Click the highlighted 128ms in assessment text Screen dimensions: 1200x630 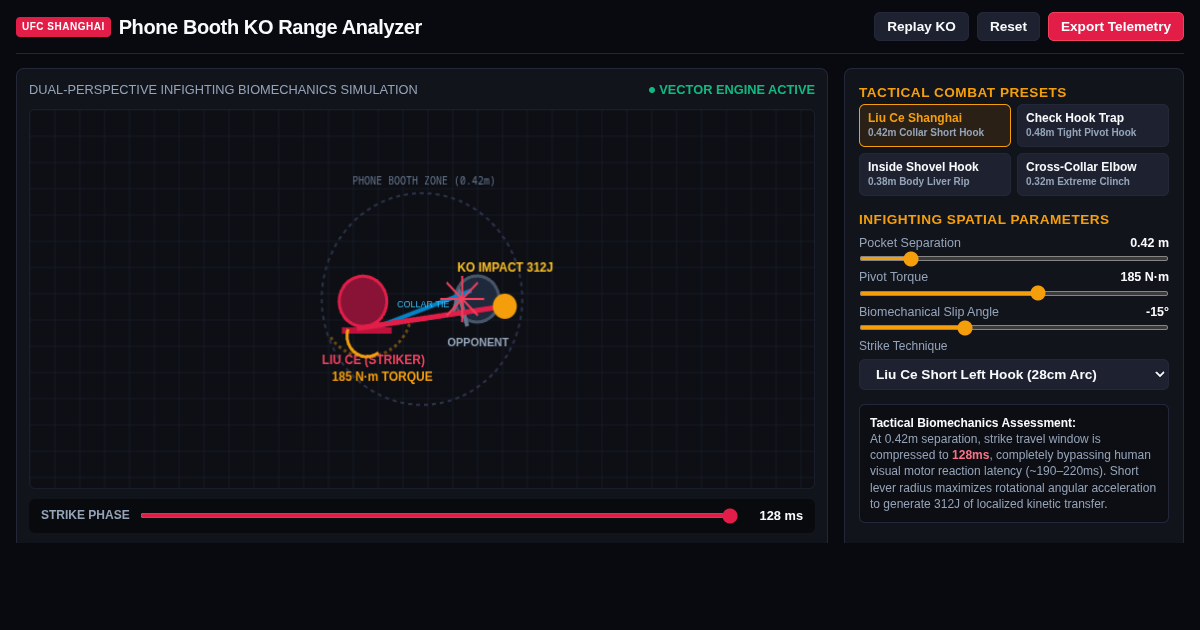970,455
